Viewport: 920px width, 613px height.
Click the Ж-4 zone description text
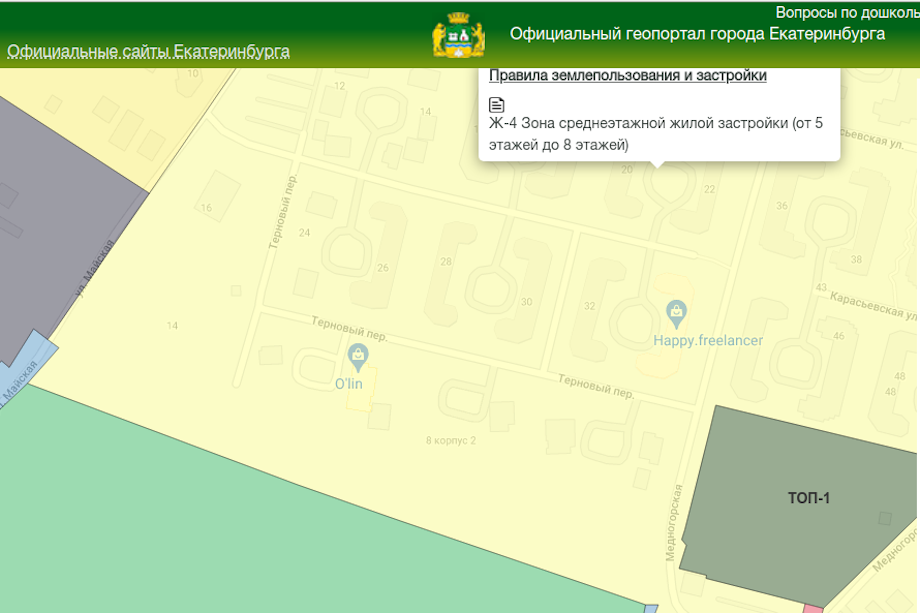[x=656, y=134]
